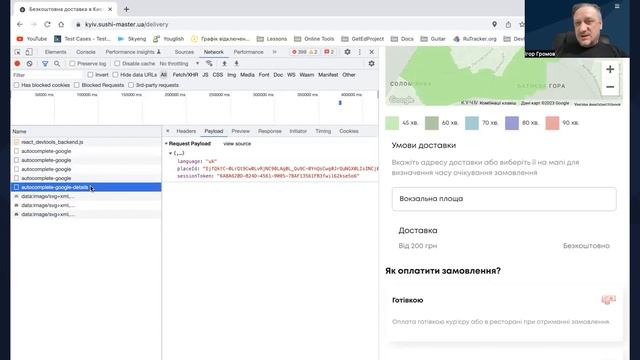Viewport: 640px width, 360px height.
Task: Collapse the Request Payload section
Action: pyautogui.click(x=166, y=144)
